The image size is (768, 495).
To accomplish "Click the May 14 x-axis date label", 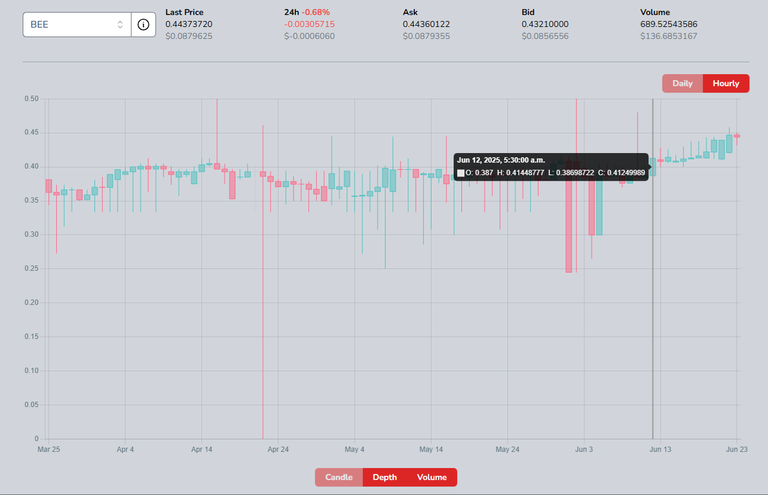I will (431, 449).
